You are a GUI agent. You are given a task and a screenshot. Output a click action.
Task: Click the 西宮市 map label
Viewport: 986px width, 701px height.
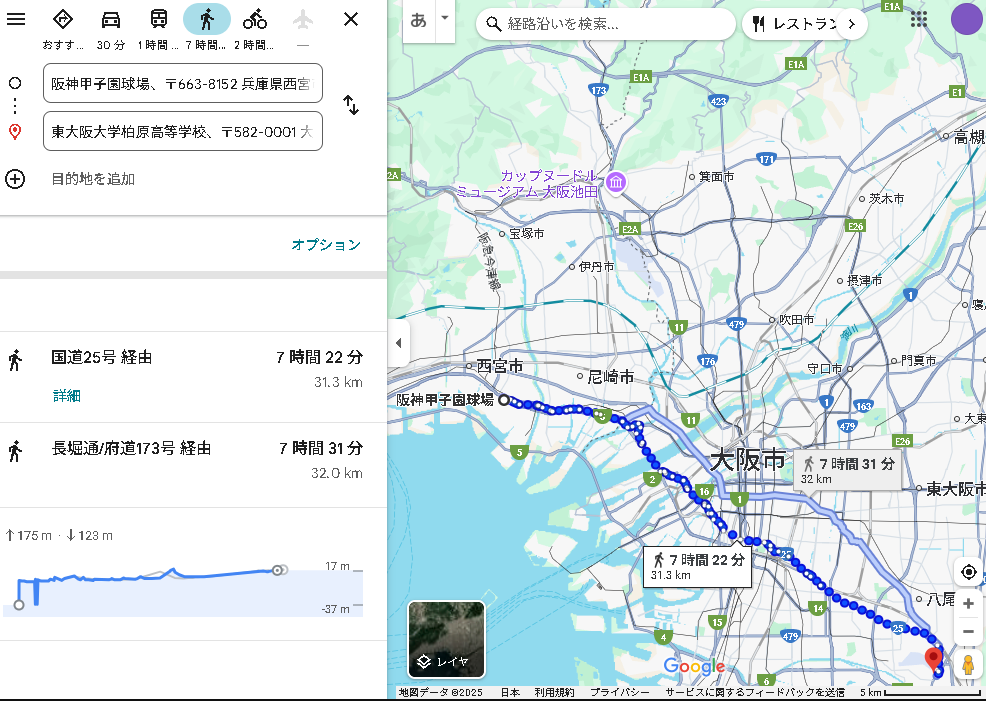[499, 366]
